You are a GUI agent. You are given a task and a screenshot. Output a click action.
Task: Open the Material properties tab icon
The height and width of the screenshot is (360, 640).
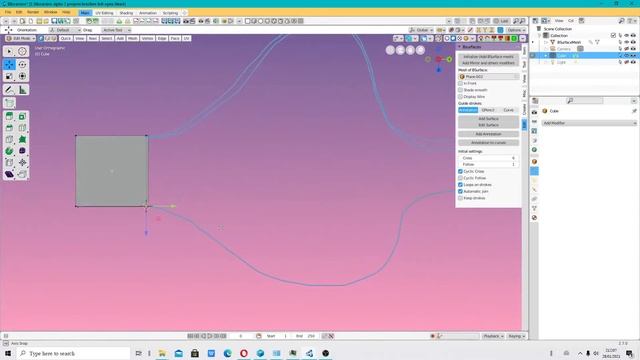click(534, 218)
